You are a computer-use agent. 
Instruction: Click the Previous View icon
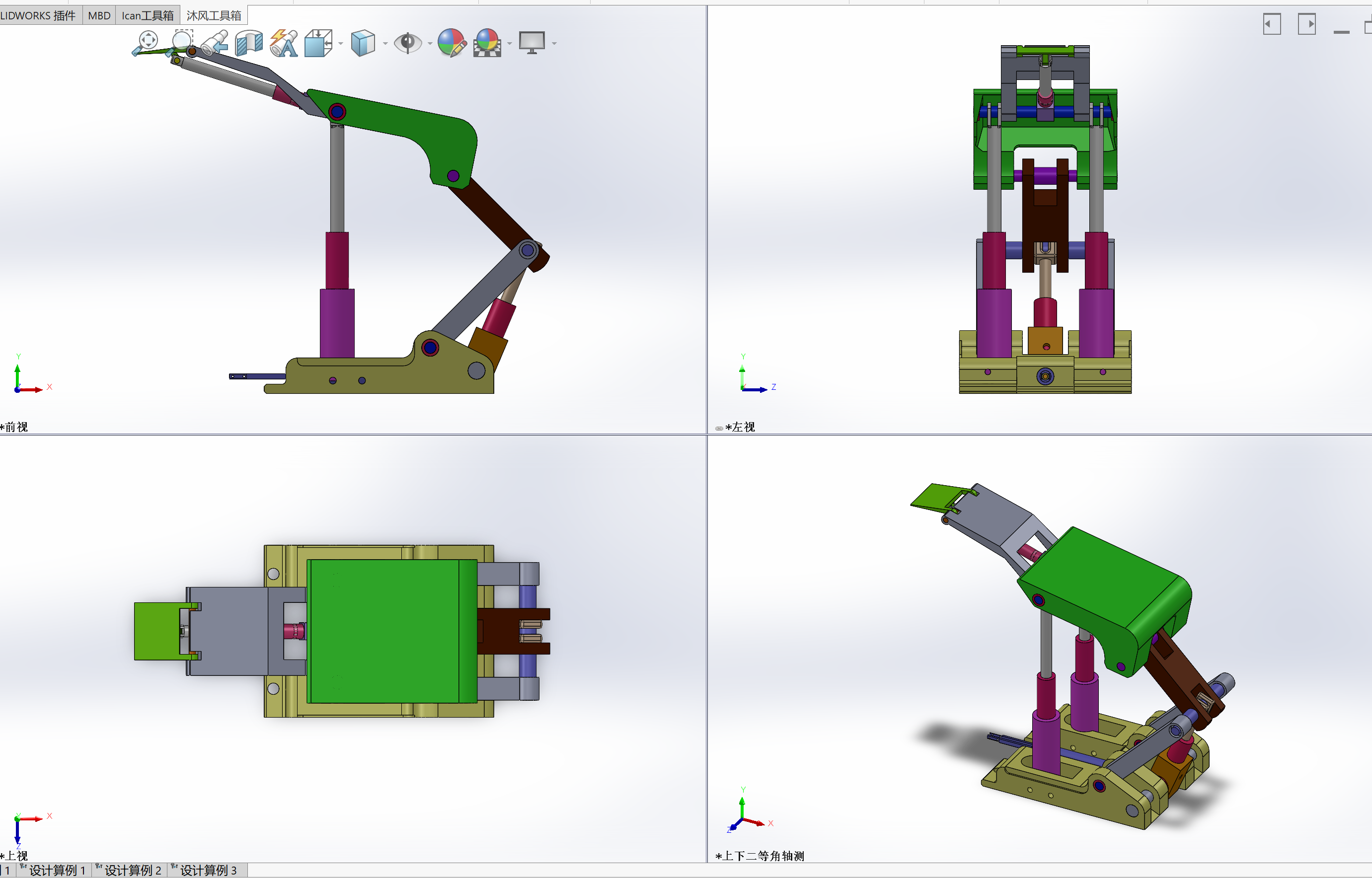216,43
